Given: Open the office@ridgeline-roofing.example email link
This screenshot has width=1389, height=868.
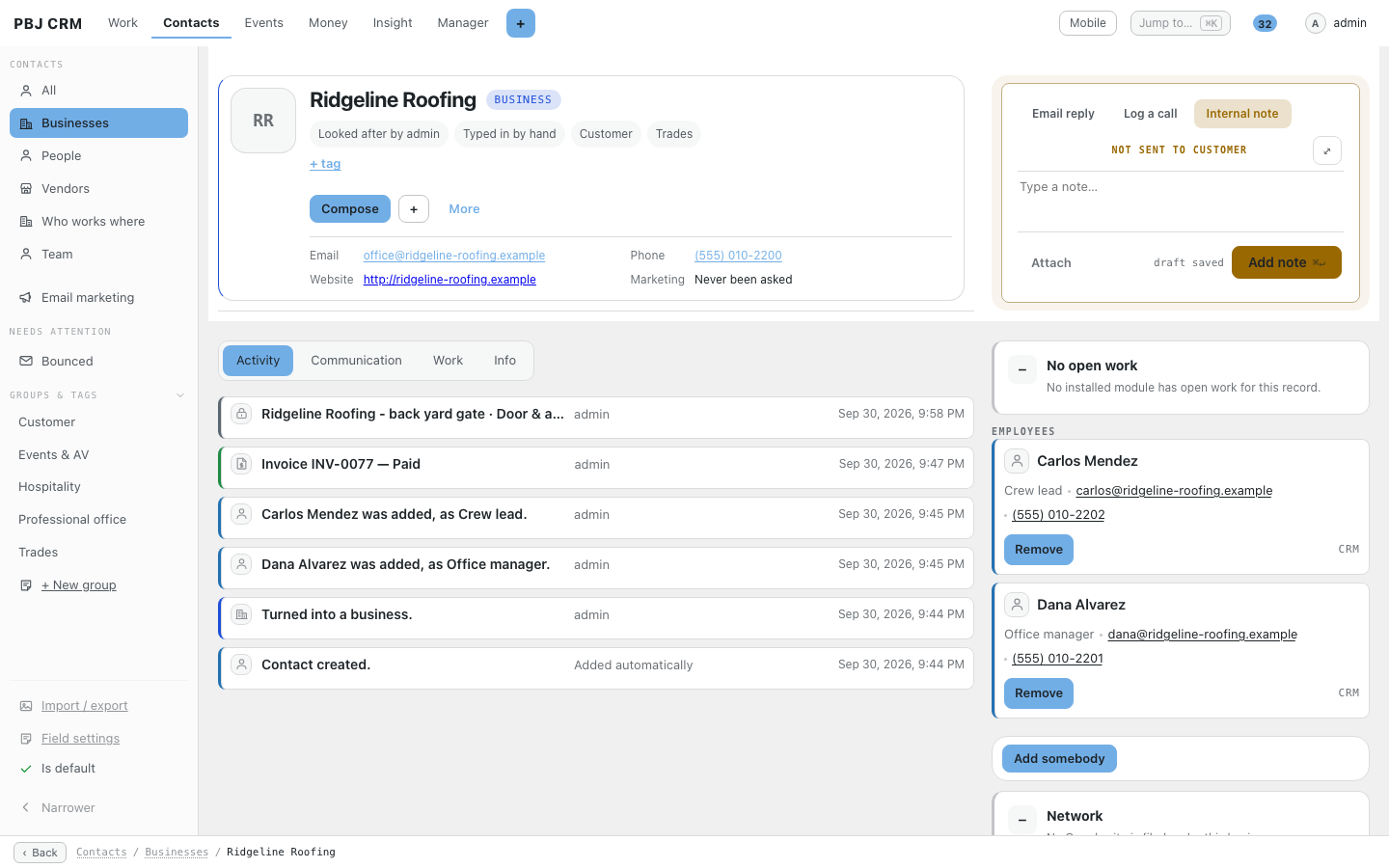Looking at the screenshot, I should 454,256.
